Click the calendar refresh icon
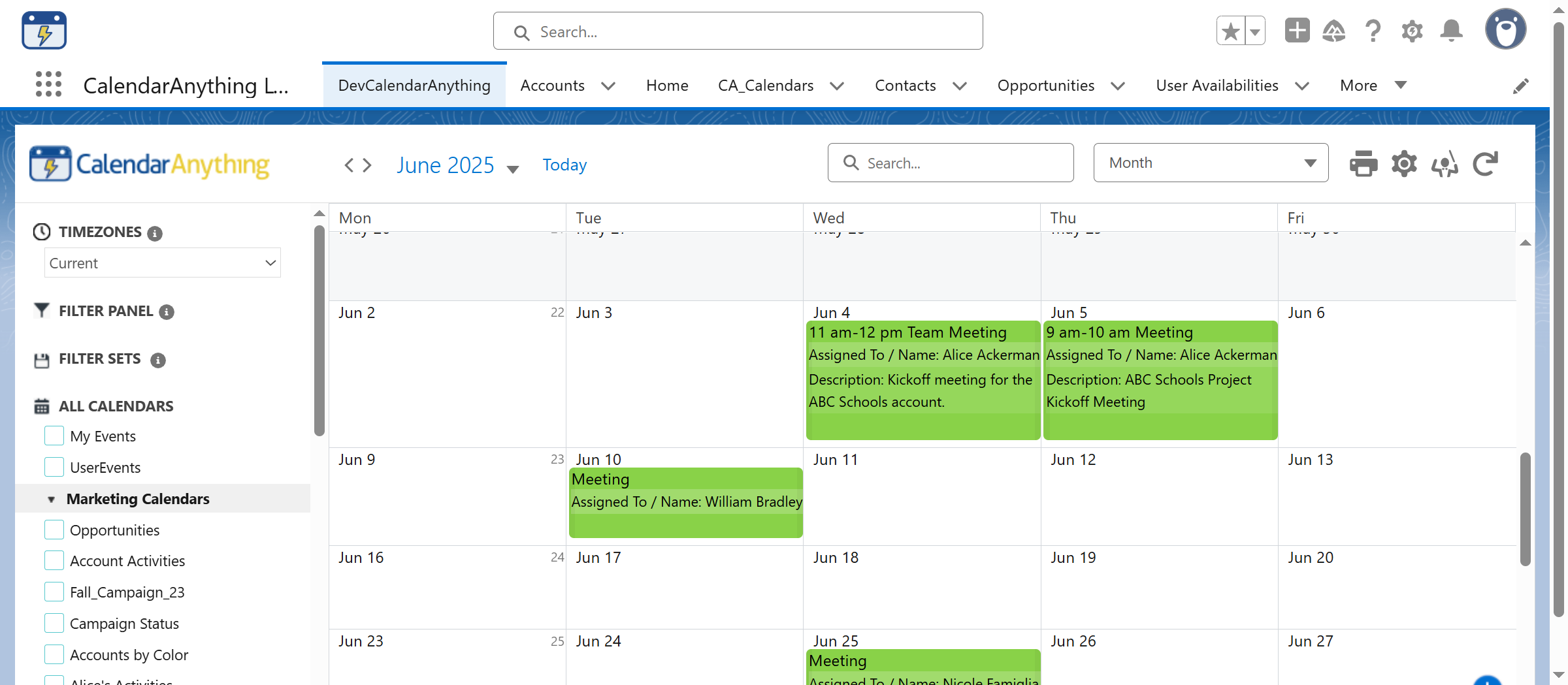This screenshot has width=1568, height=685. tap(1485, 163)
